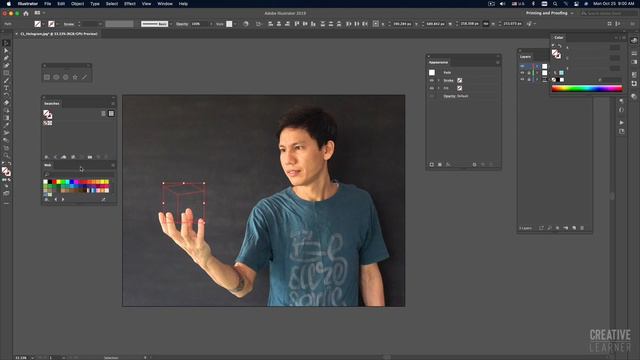Pick the red swatch in Web panel
Image resolution: width=640 pixels, height=360 pixels.
(x=54, y=182)
